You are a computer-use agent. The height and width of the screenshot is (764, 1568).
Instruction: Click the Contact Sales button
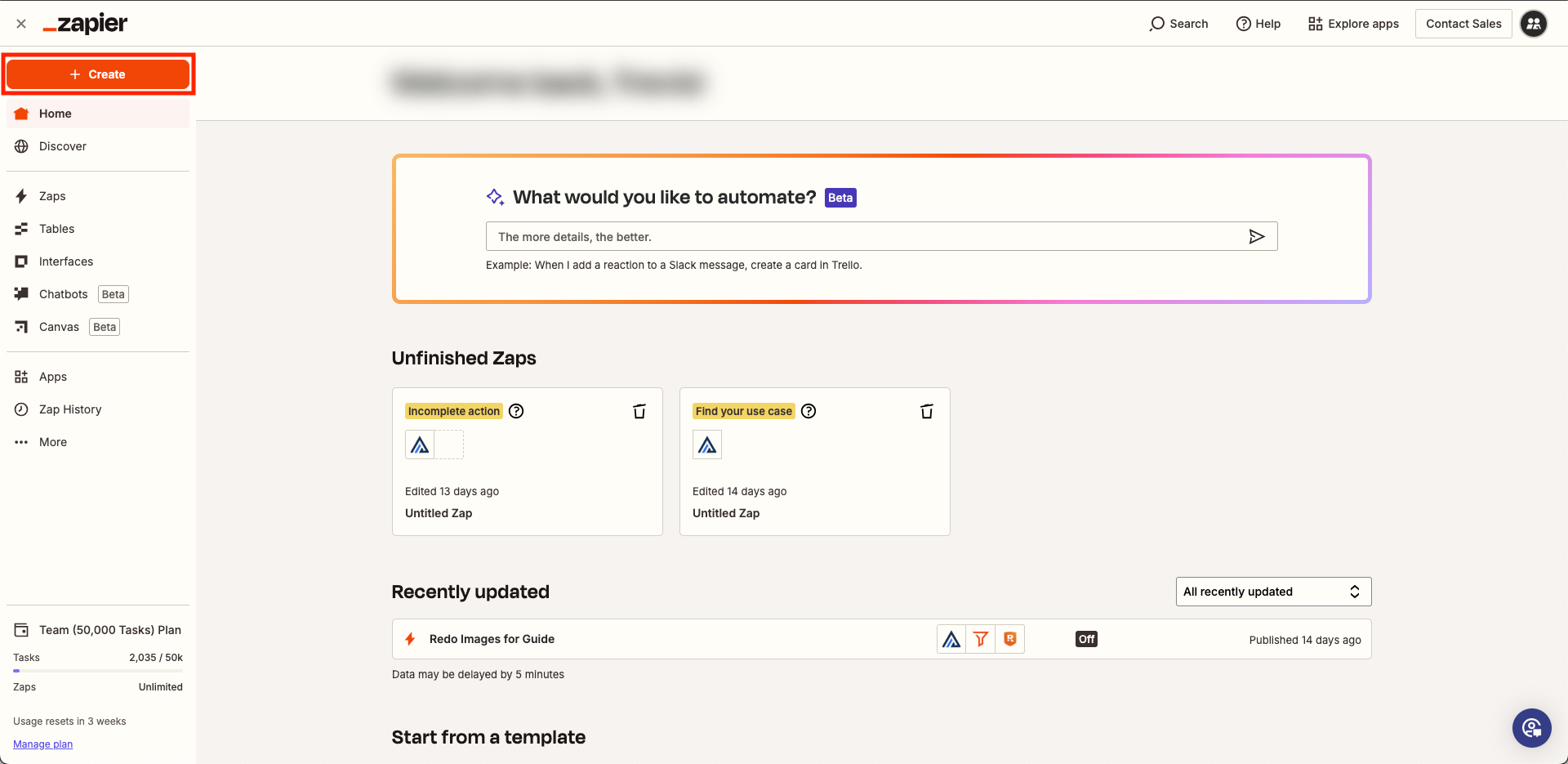pos(1463,24)
